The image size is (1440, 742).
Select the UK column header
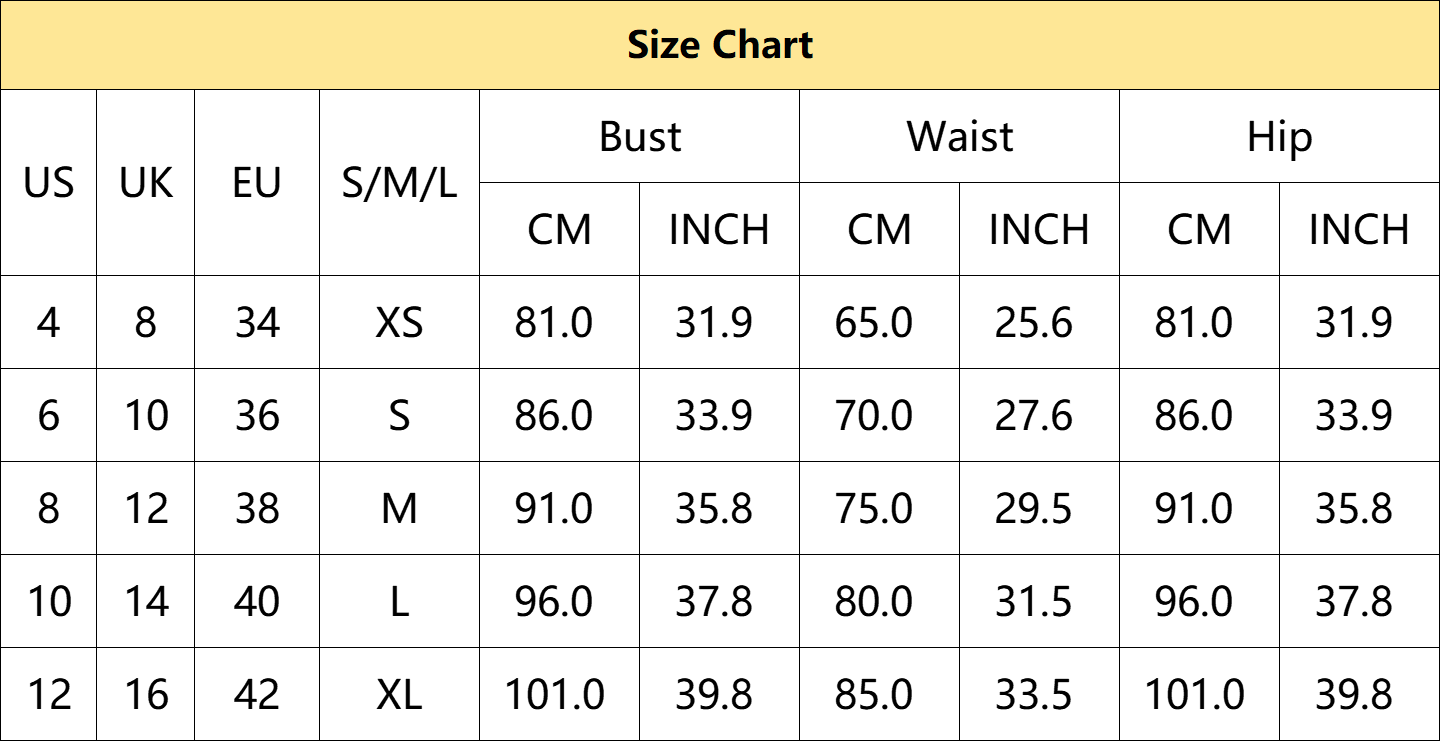click(146, 183)
